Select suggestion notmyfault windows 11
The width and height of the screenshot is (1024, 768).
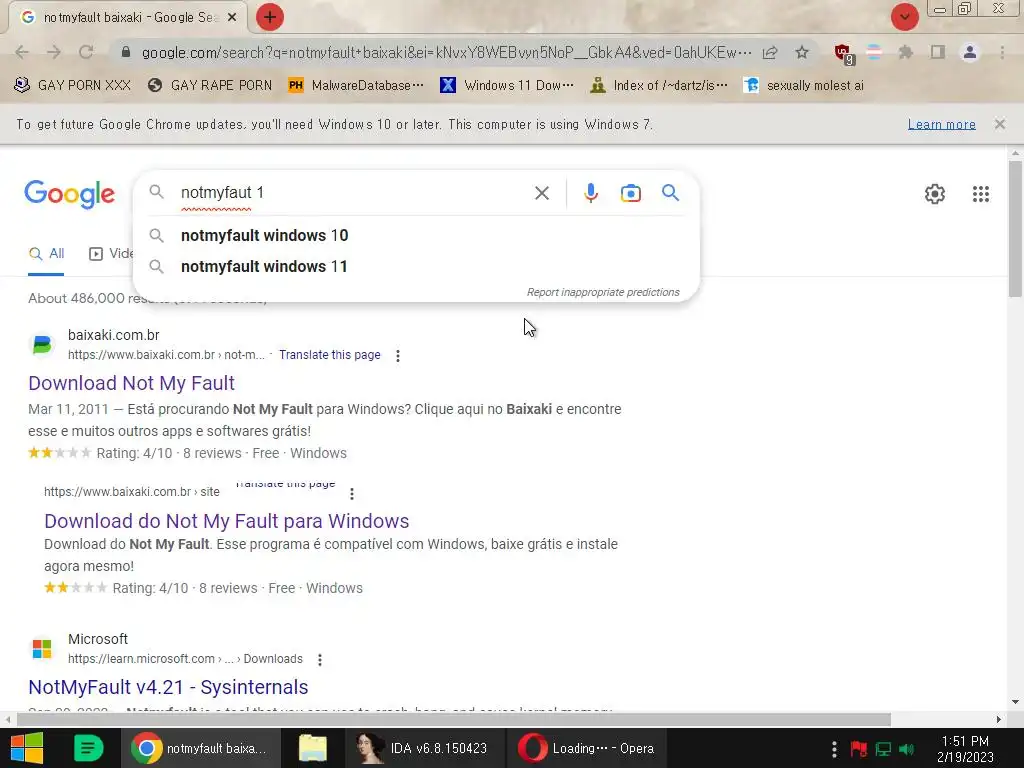pos(416,266)
